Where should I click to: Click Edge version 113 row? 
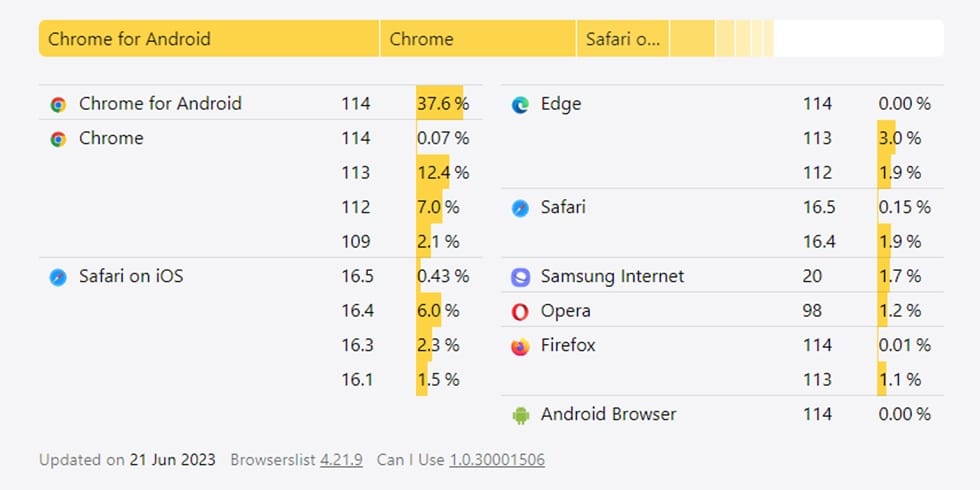click(816, 138)
